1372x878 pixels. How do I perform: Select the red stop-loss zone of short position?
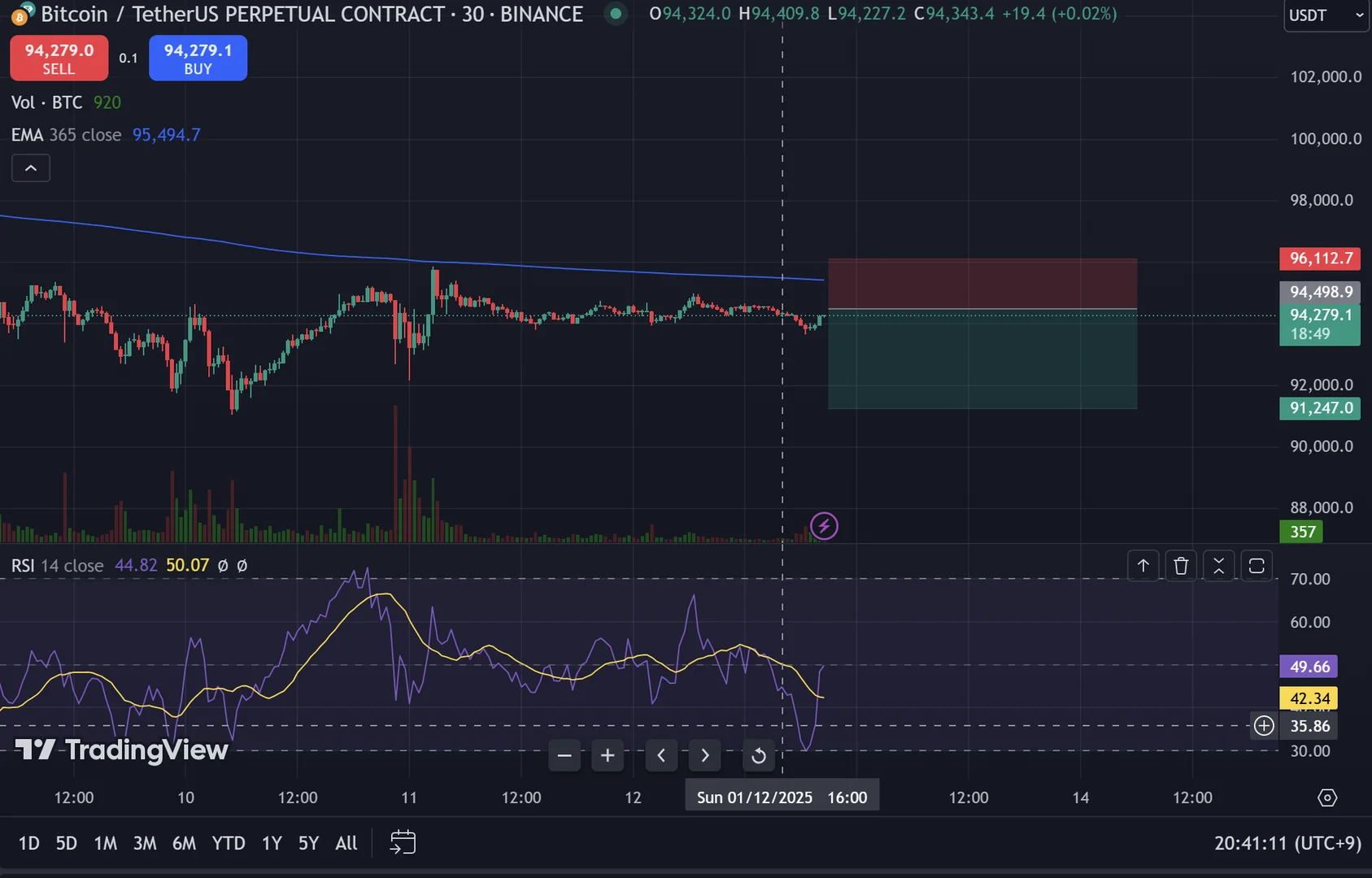pyautogui.click(x=982, y=284)
